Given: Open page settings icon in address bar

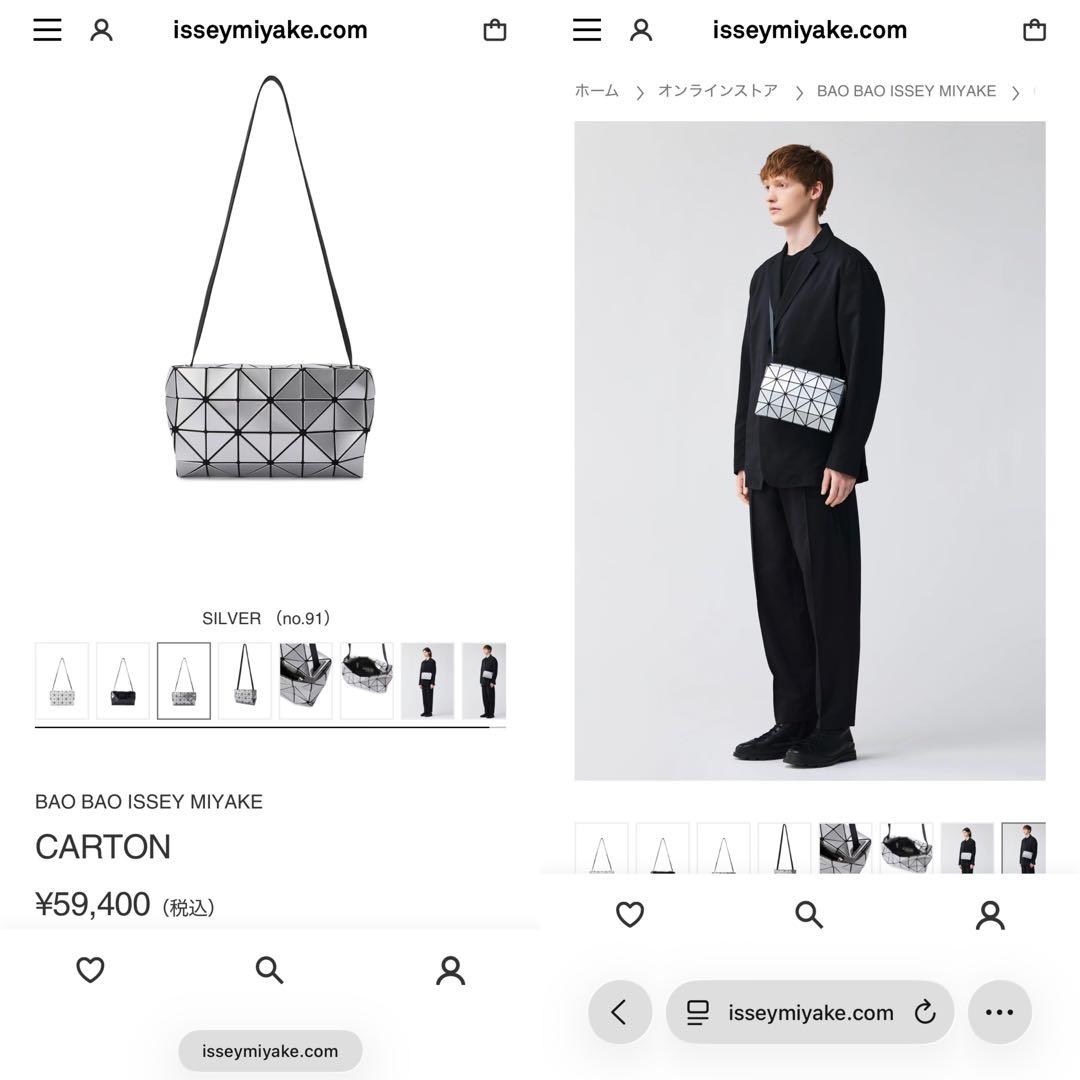Looking at the screenshot, I should [x=697, y=1012].
